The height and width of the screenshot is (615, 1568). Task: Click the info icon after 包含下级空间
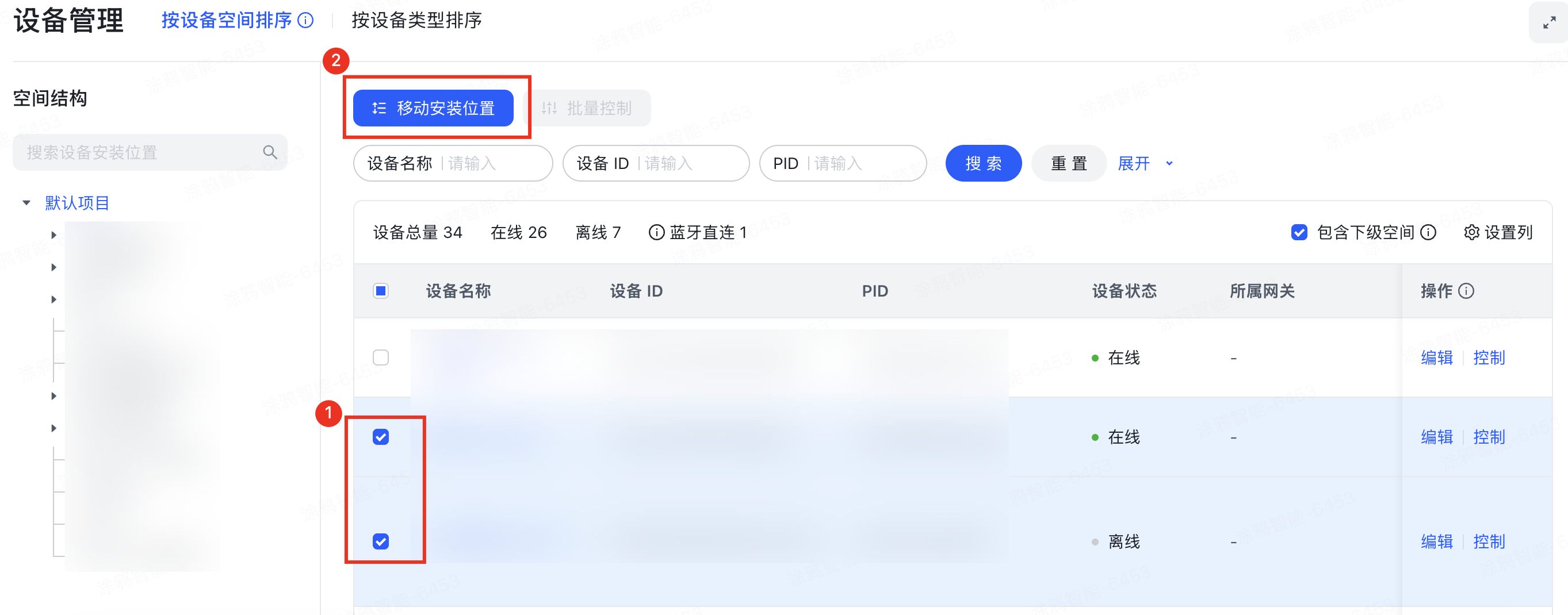pos(1429,232)
